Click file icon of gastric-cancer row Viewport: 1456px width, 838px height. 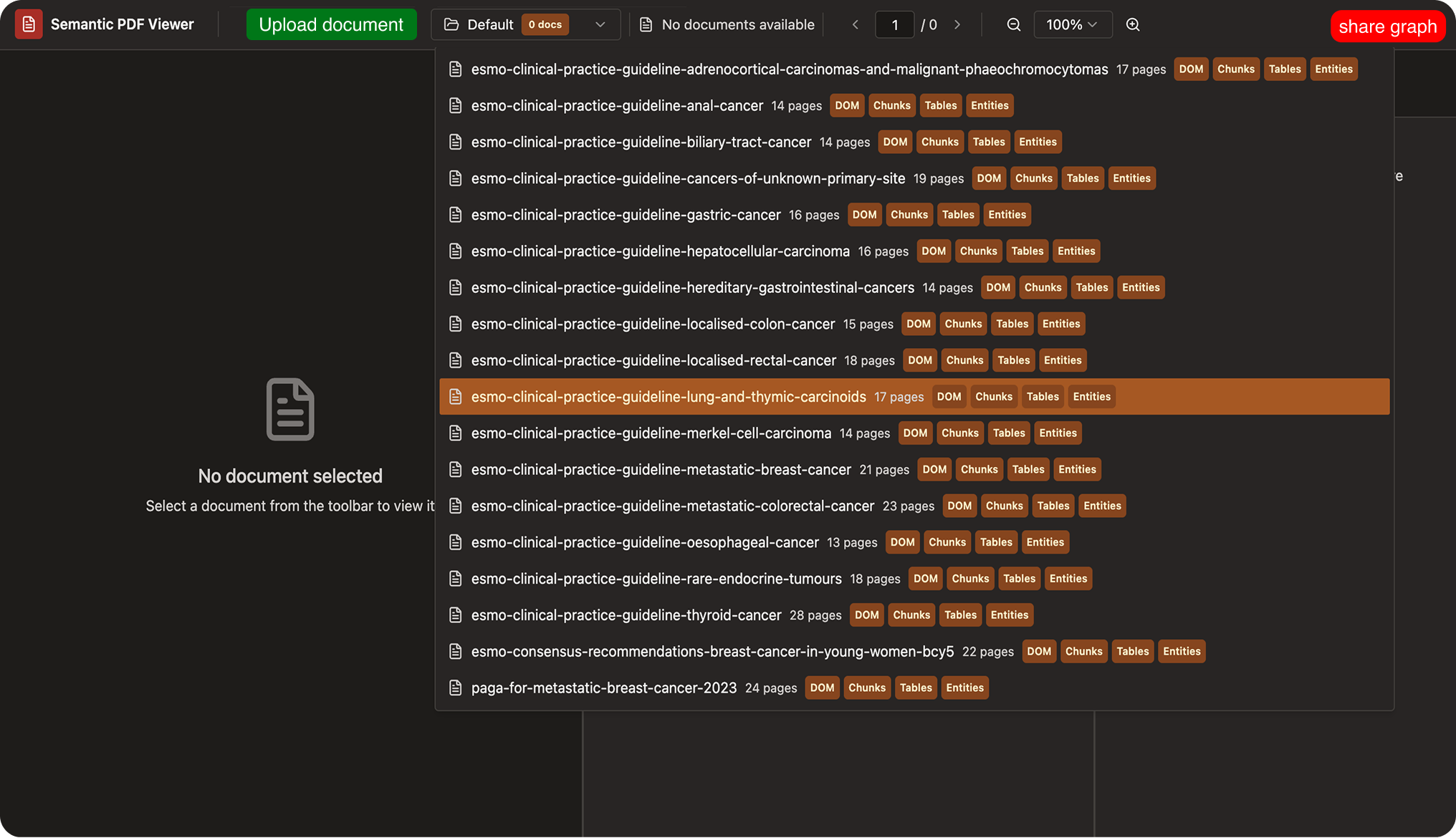pyautogui.click(x=455, y=215)
